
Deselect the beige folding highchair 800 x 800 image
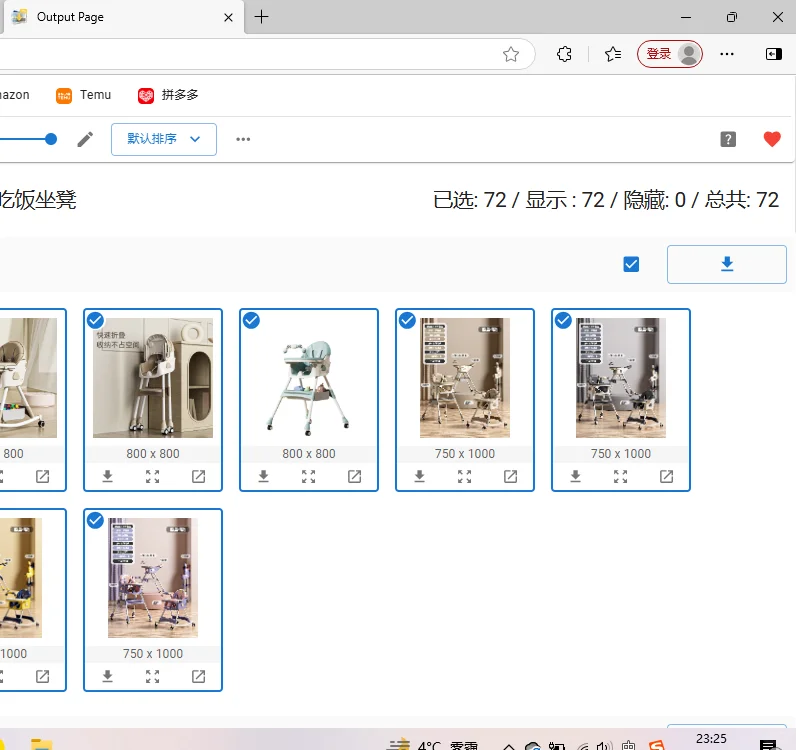[95, 320]
